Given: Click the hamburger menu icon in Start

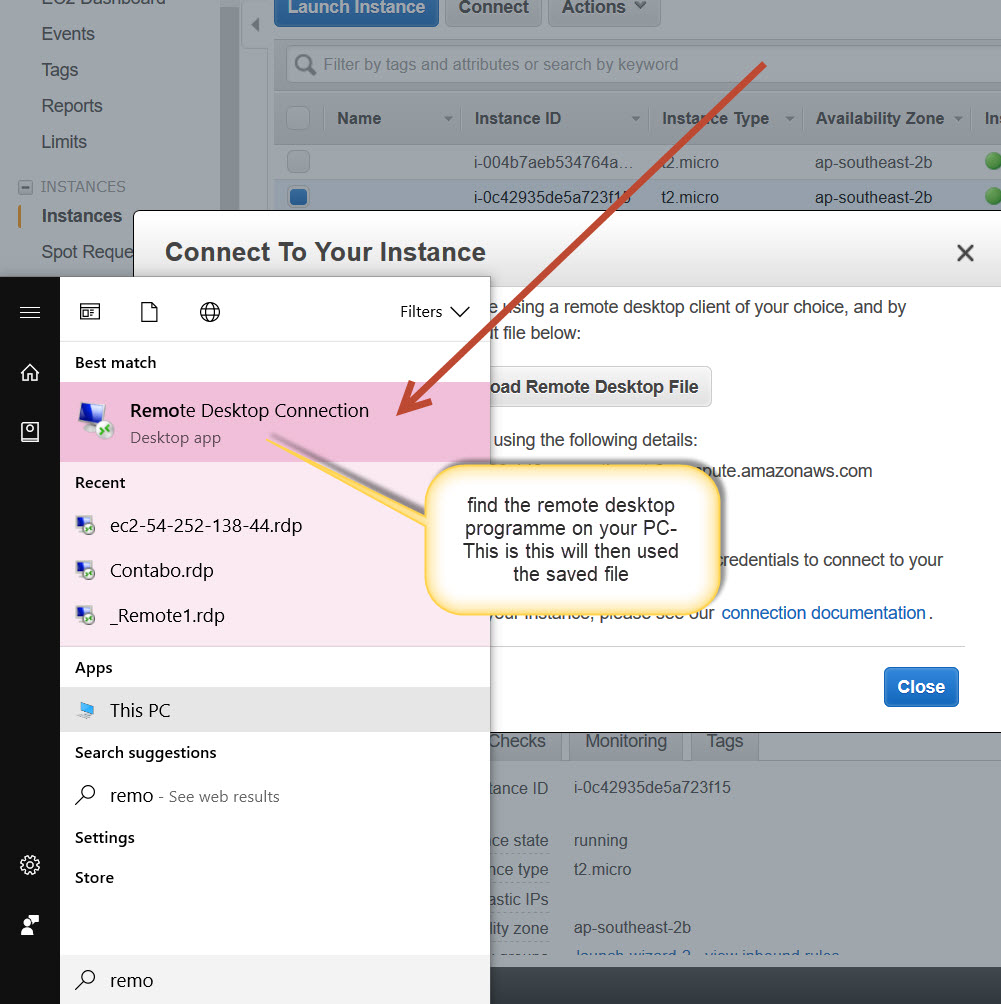Looking at the screenshot, I should pyautogui.click(x=30, y=313).
